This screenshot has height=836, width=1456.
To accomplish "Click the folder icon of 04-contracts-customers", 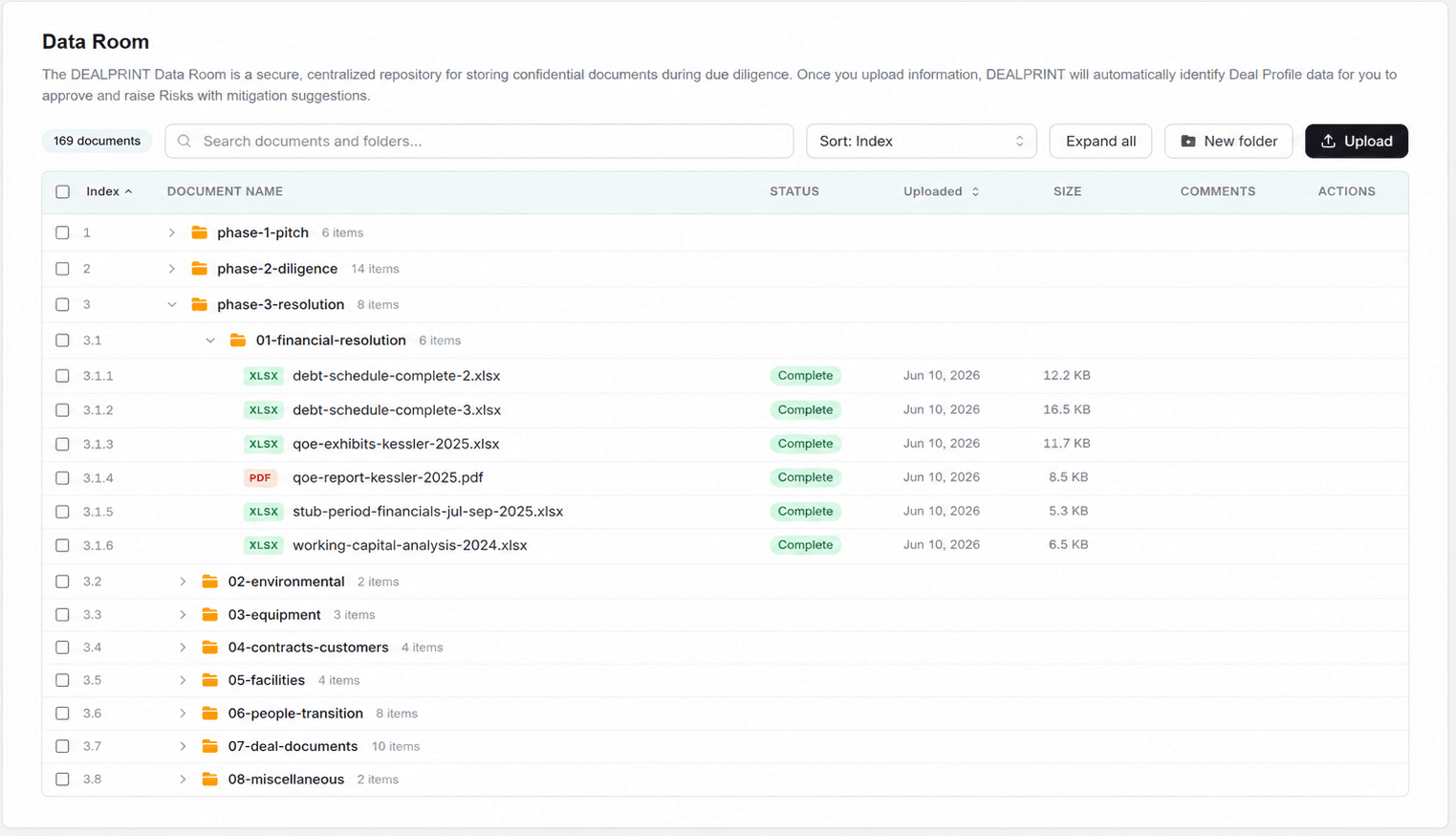I will [210, 648].
